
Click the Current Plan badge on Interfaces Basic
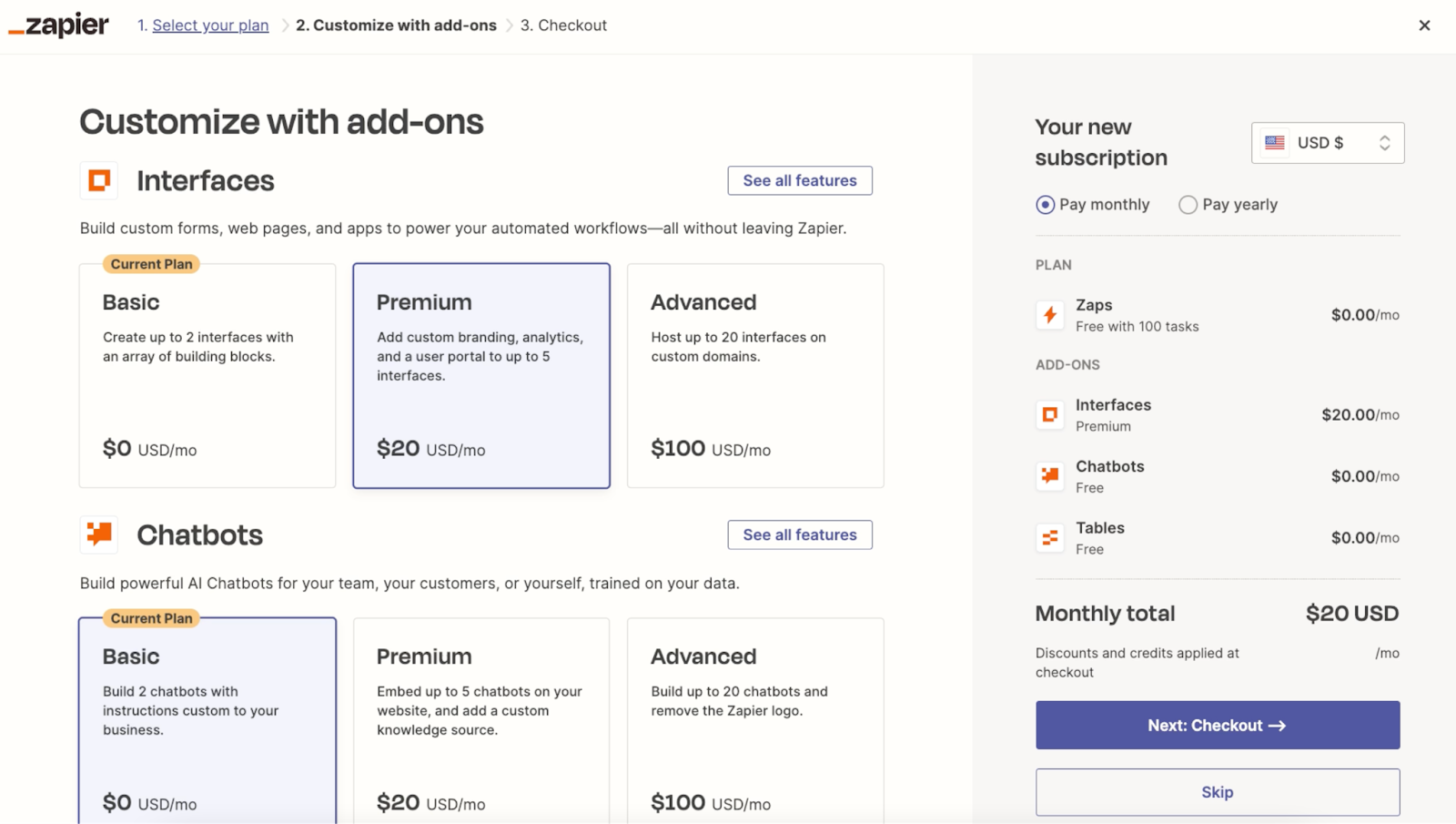[x=151, y=264]
